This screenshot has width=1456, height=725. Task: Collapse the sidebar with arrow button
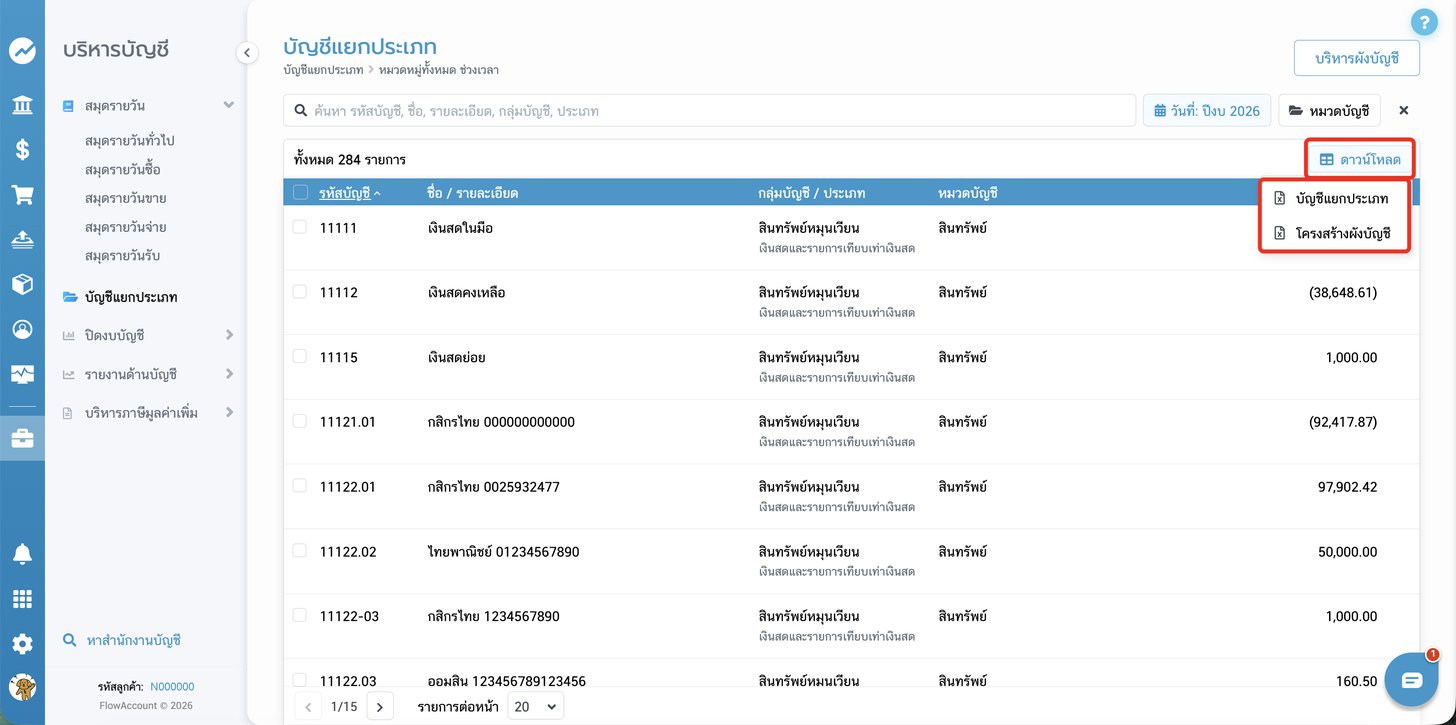[x=247, y=53]
